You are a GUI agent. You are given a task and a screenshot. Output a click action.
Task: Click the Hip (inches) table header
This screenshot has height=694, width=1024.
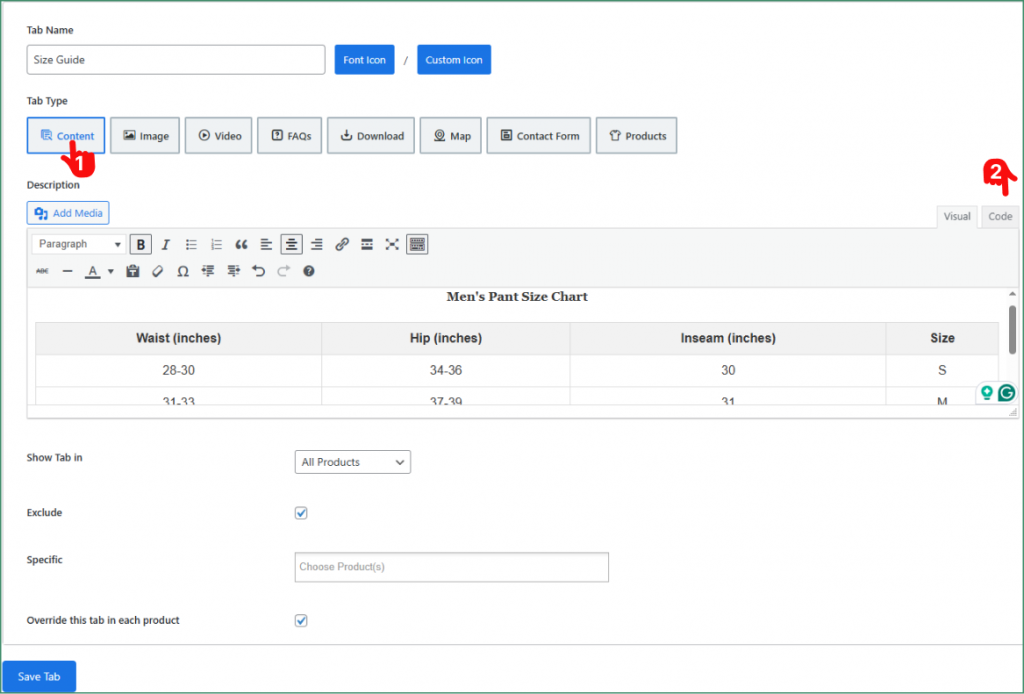tap(446, 338)
